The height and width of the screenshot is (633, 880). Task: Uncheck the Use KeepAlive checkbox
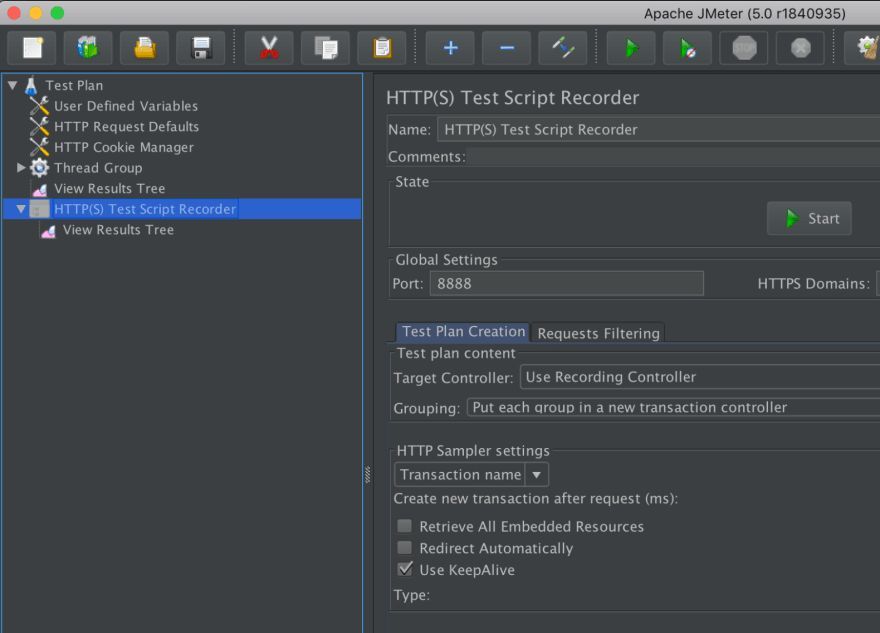click(404, 569)
